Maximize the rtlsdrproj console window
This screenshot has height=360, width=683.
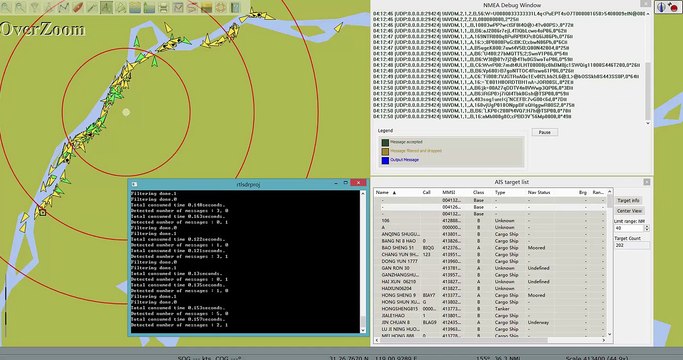pyautogui.click(x=345, y=183)
